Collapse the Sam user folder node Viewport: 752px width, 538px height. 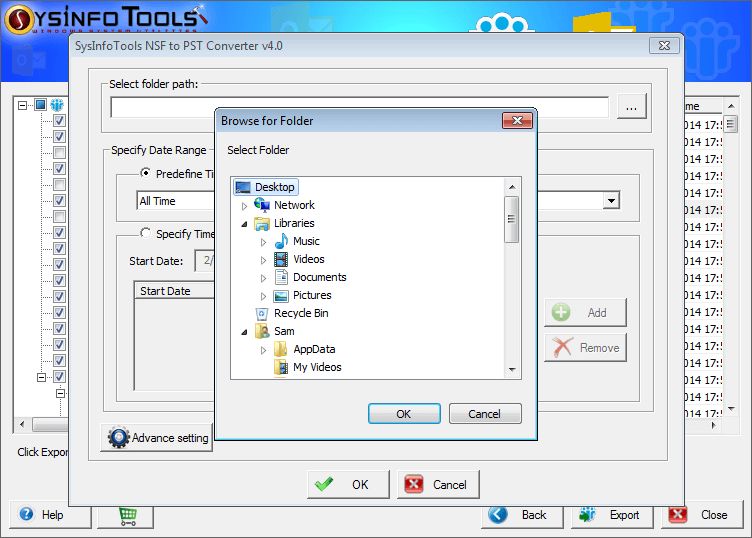point(244,332)
